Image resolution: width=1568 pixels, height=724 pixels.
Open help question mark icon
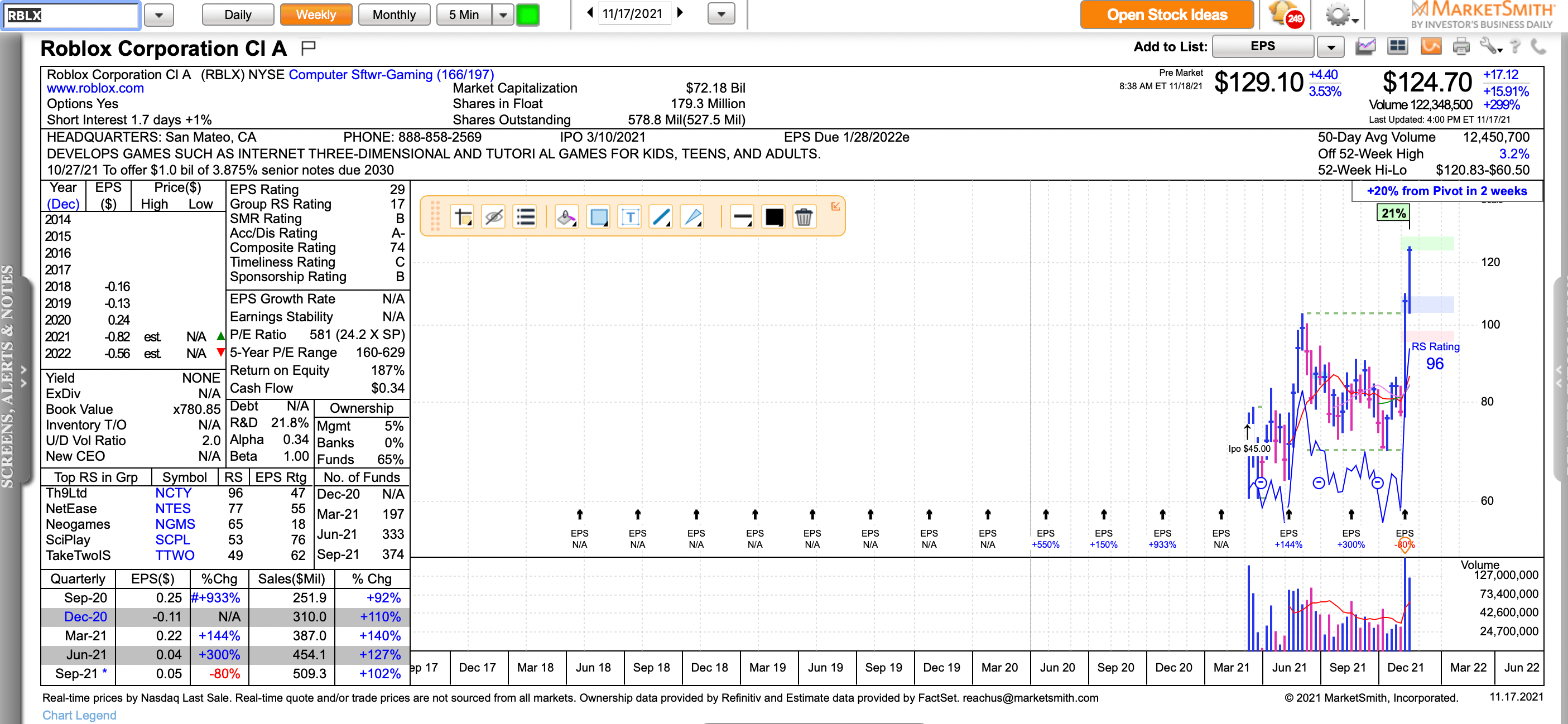tap(1516, 46)
